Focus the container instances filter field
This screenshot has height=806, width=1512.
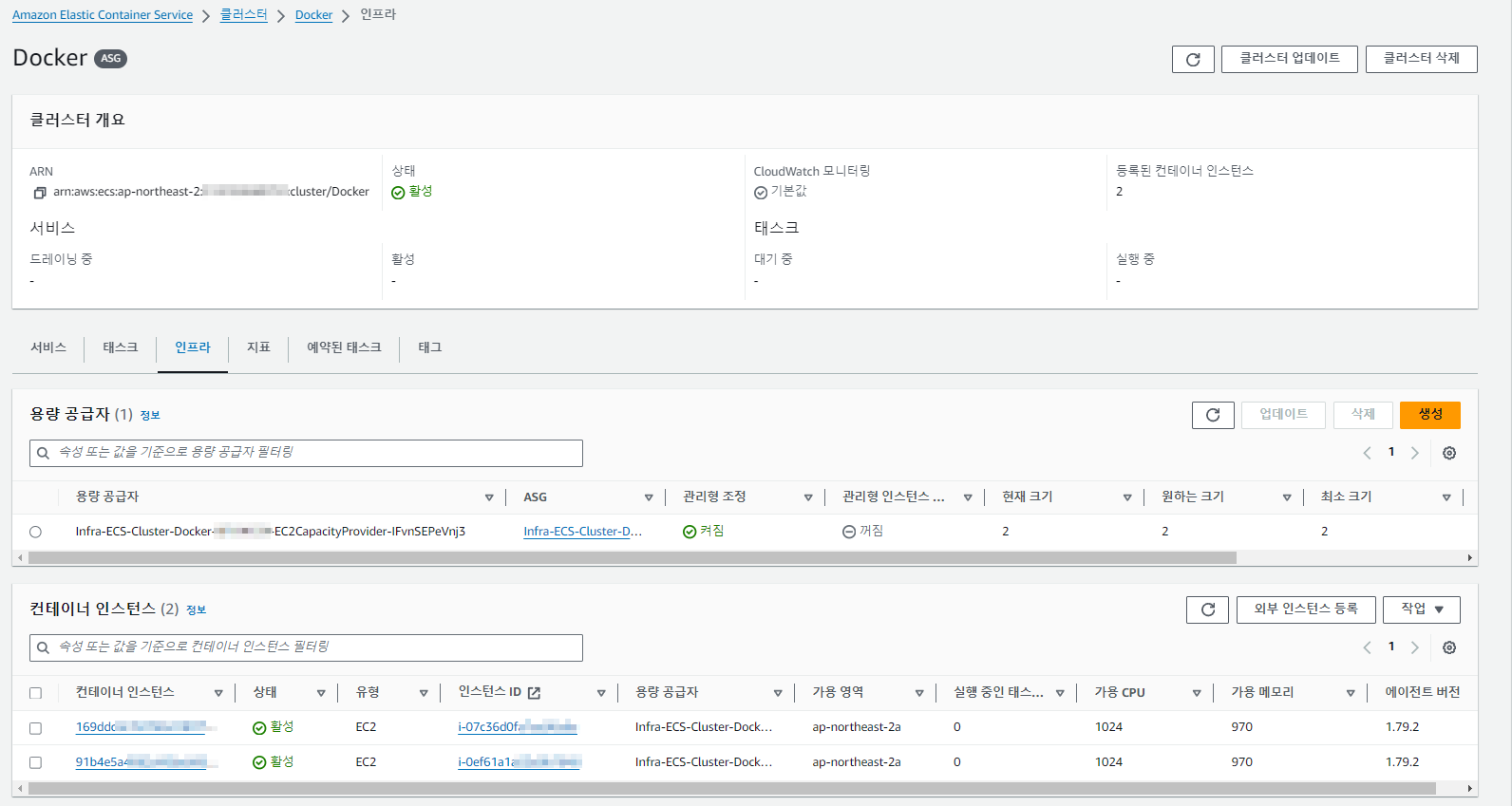pos(306,647)
